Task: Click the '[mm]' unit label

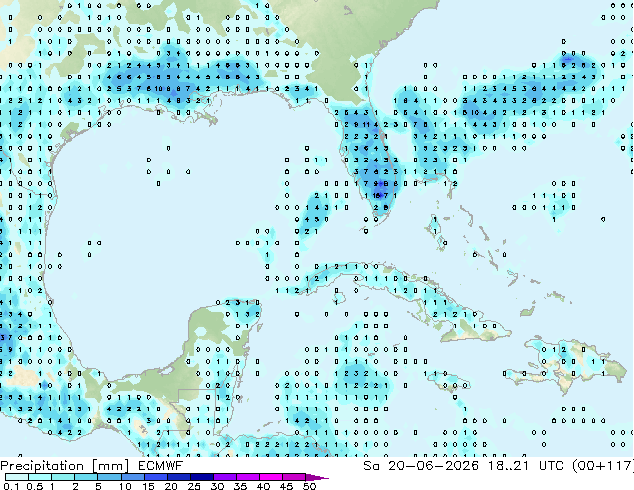Action: point(111,466)
